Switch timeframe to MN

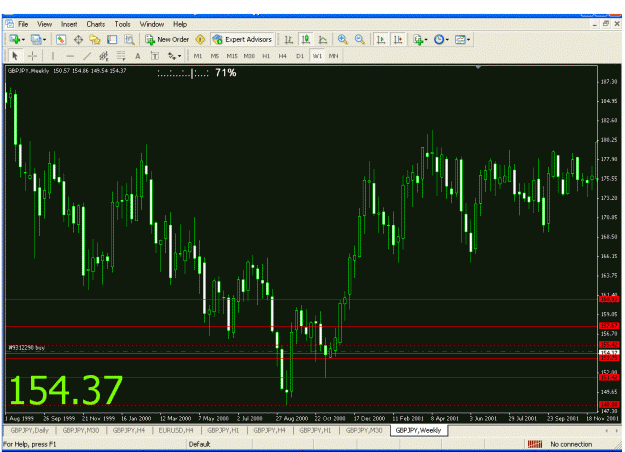point(334,56)
